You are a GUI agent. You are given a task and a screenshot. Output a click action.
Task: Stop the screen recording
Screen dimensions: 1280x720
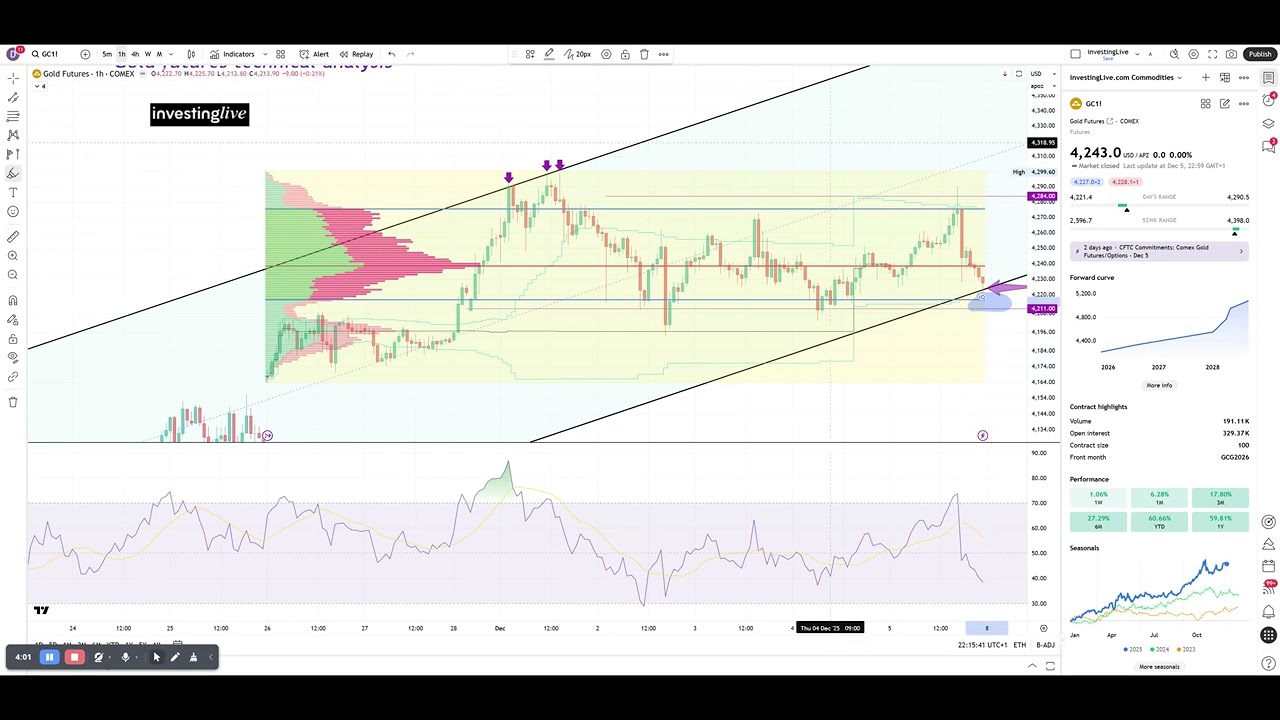pyautogui.click(x=74, y=657)
